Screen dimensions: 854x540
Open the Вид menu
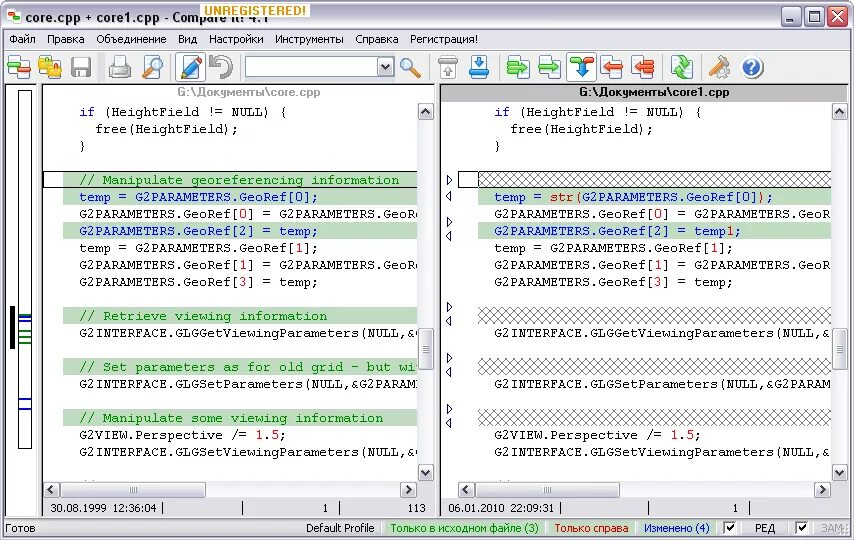pyautogui.click(x=187, y=39)
